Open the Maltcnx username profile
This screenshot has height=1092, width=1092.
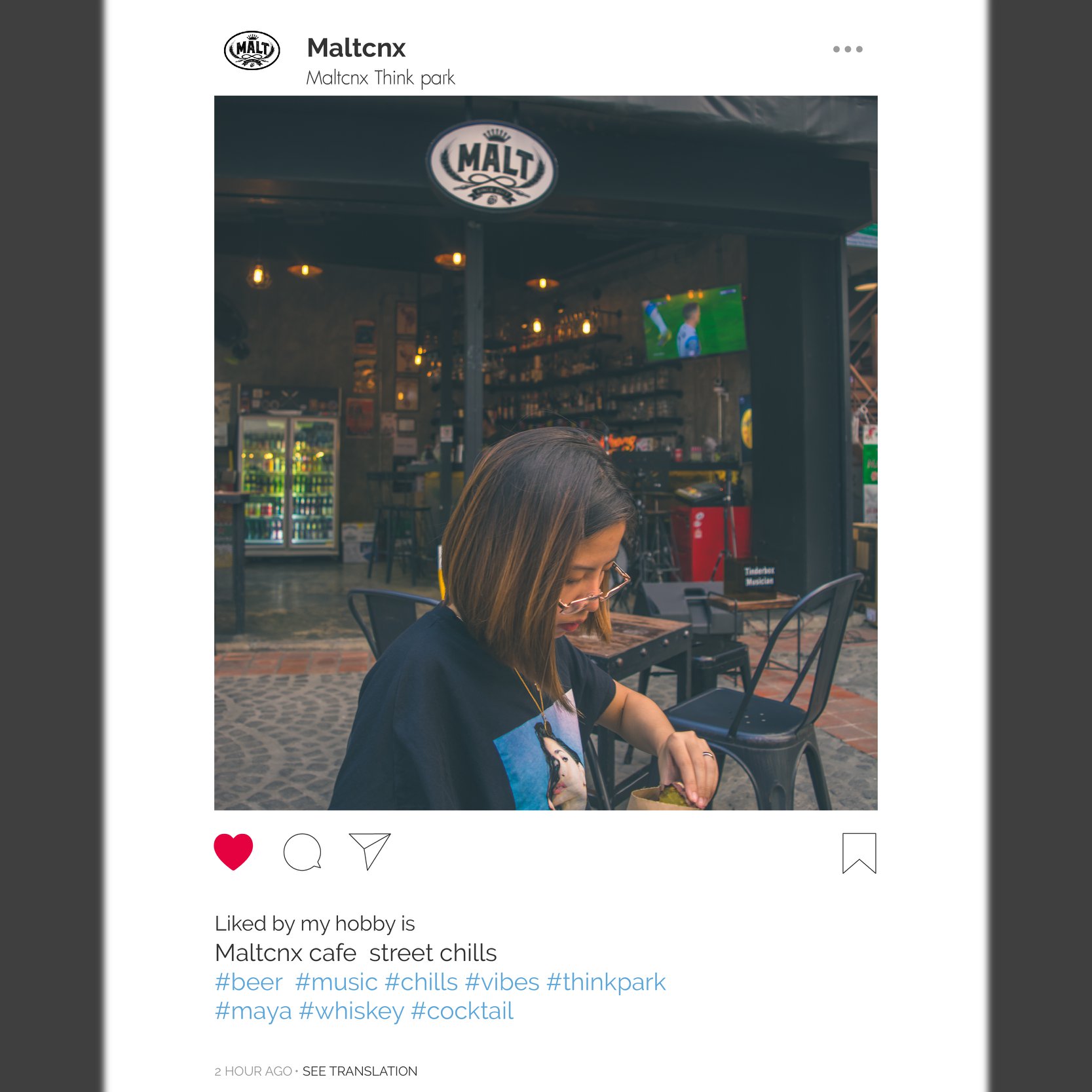coord(356,48)
